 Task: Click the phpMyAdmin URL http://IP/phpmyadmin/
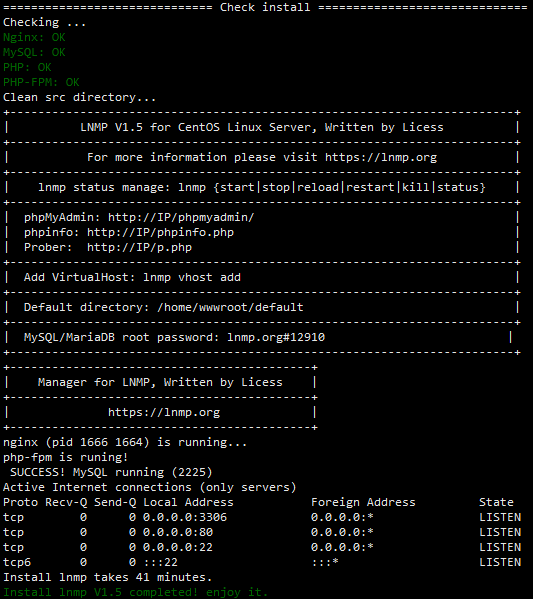(x=181, y=217)
